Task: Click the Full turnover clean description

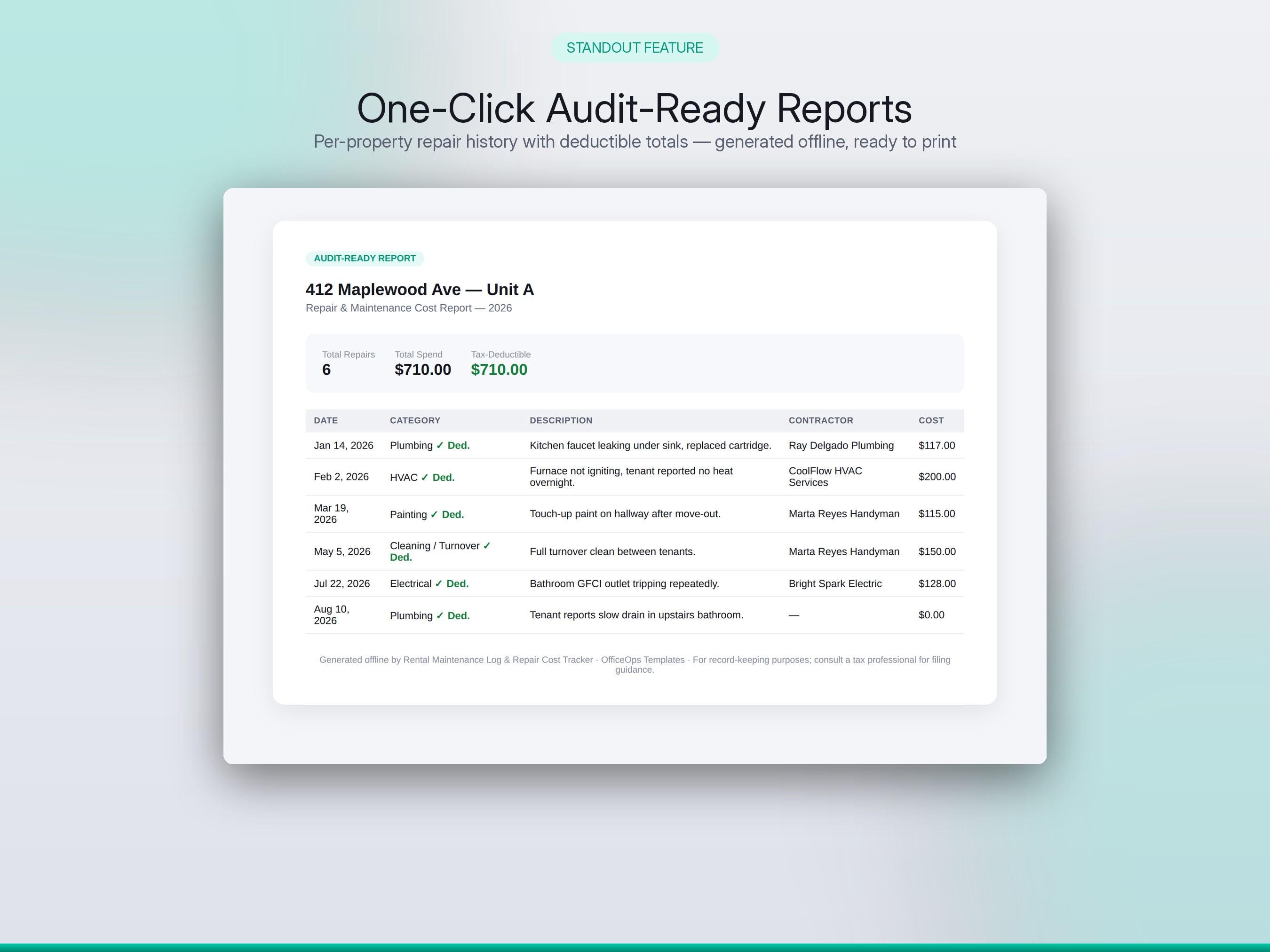Action: 612,551
